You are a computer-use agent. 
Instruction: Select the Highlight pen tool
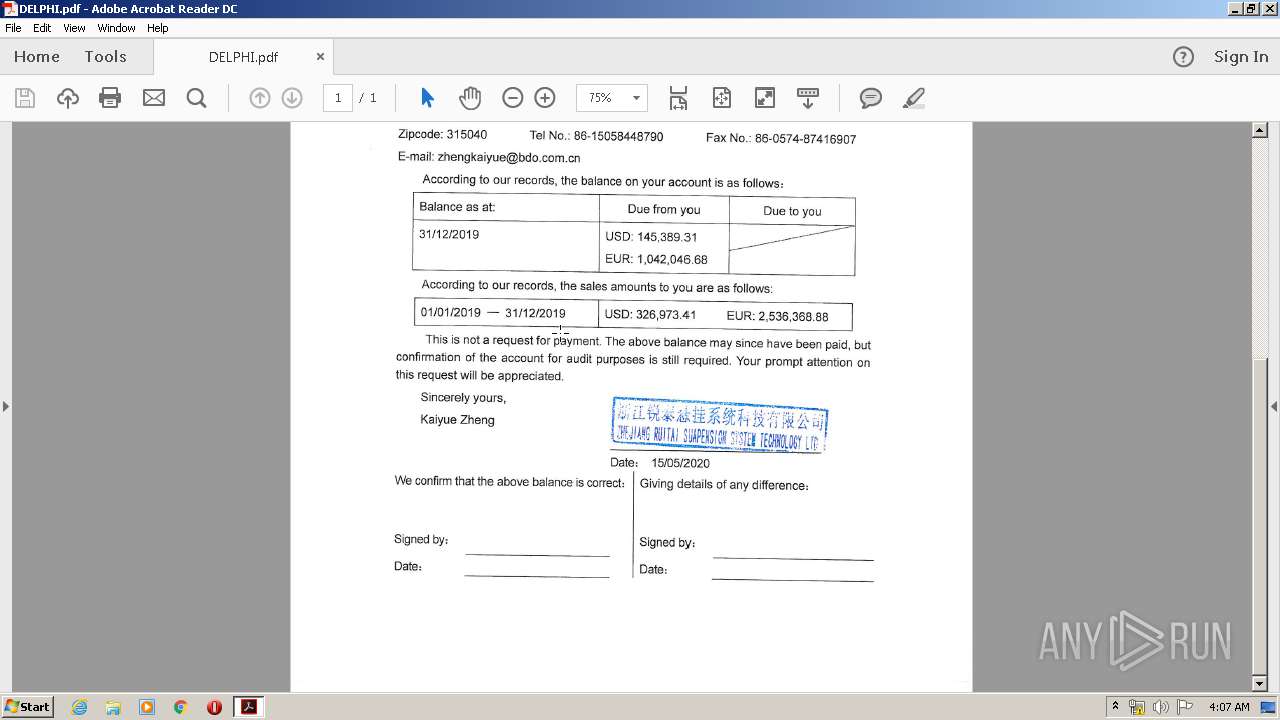[x=913, y=98]
